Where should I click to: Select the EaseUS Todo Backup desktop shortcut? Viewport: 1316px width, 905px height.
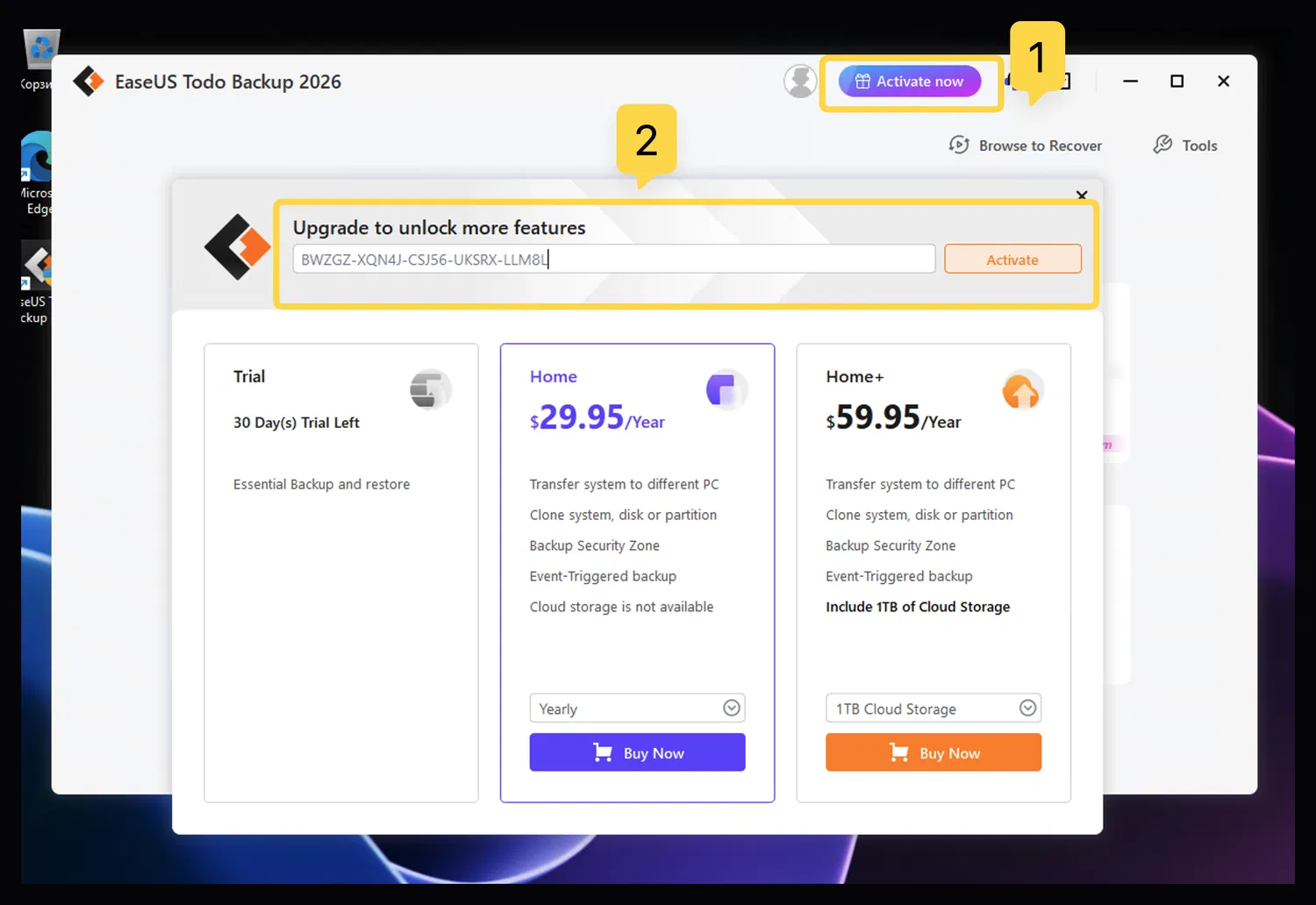[37, 282]
